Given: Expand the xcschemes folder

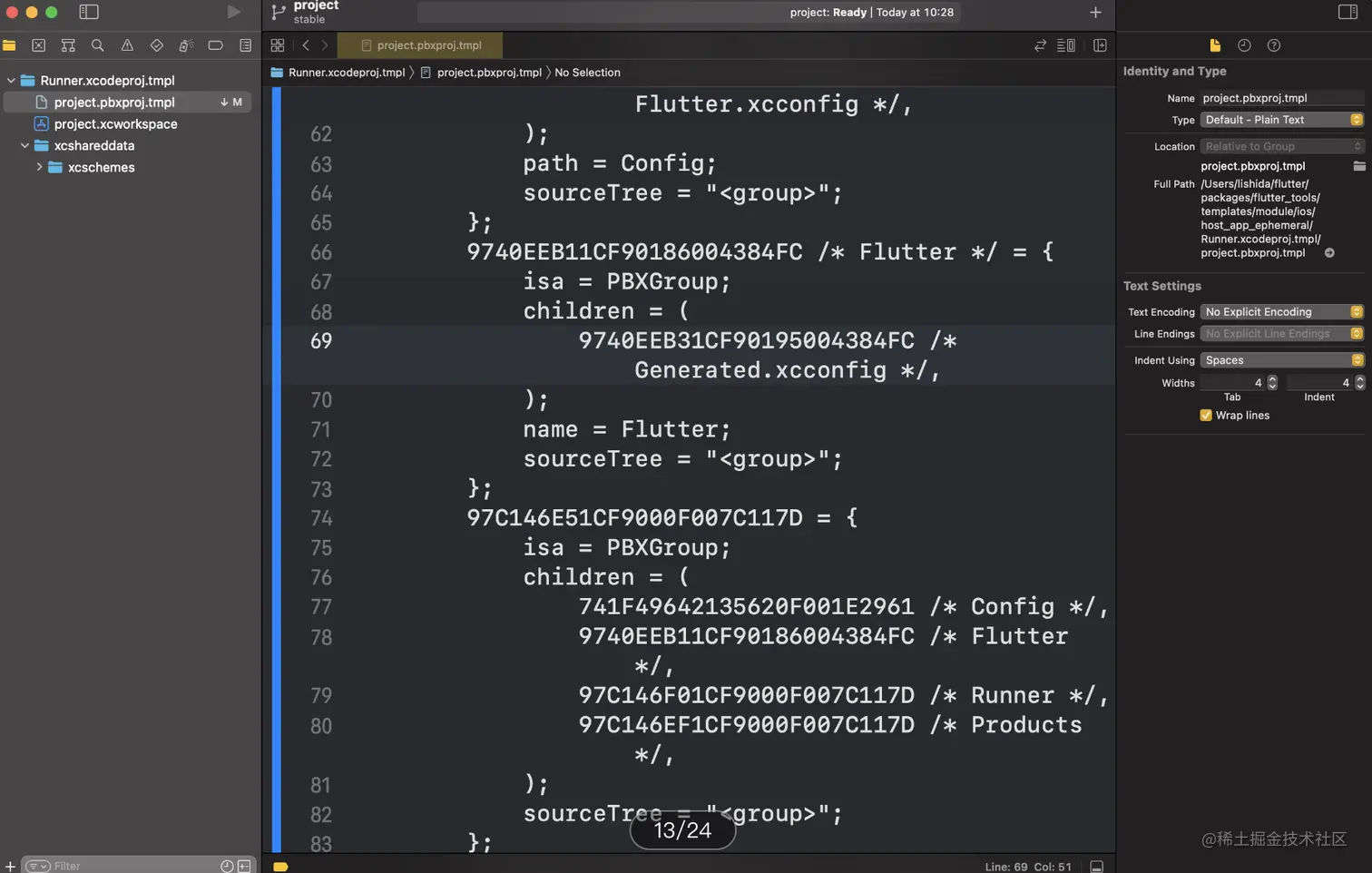Looking at the screenshot, I should coord(39,168).
